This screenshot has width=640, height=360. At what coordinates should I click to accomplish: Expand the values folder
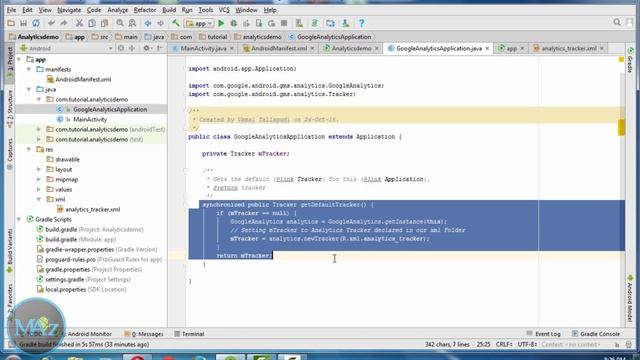39,189
